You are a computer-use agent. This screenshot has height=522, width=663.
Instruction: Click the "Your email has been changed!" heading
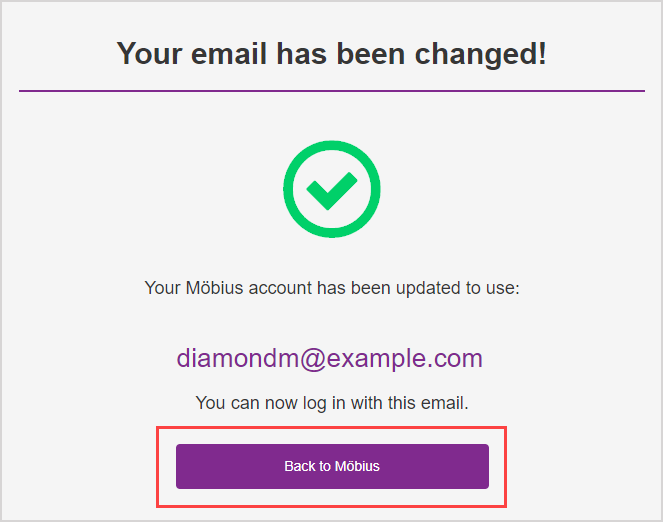tap(331, 53)
